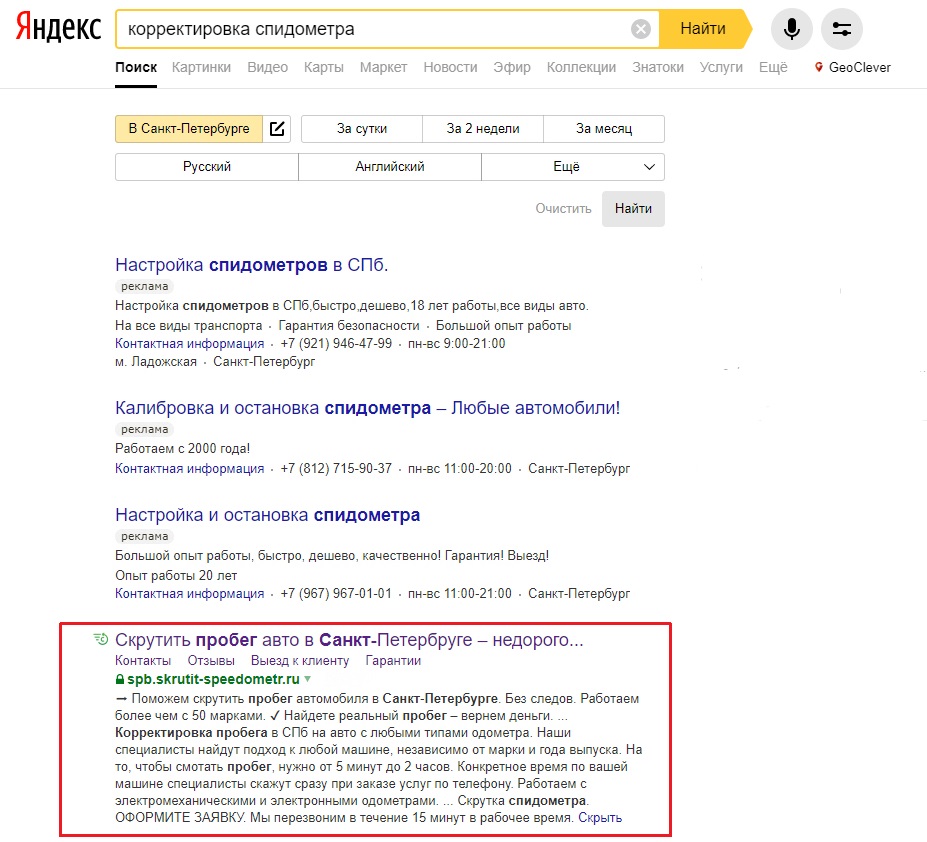Select the За месяц time filter
The width and height of the screenshot is (927, 842).
(603, 128)
